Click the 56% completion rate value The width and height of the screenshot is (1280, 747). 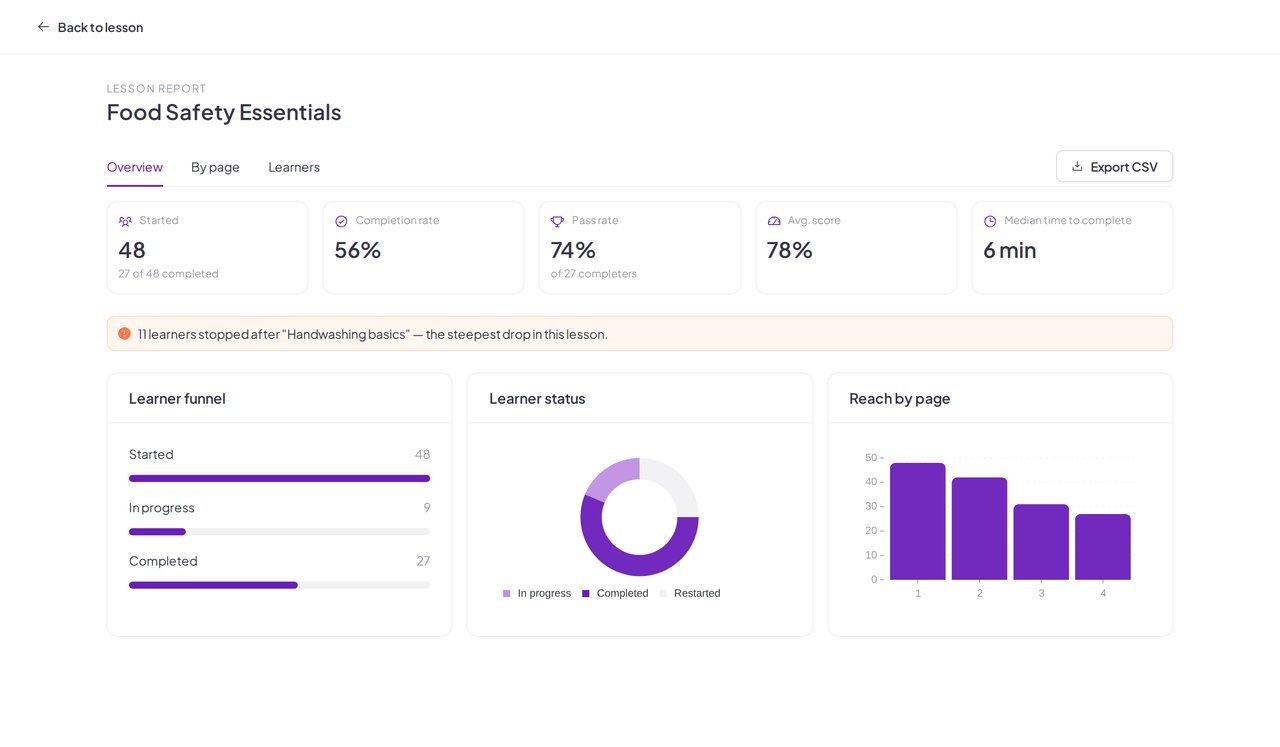pos(358,250)
